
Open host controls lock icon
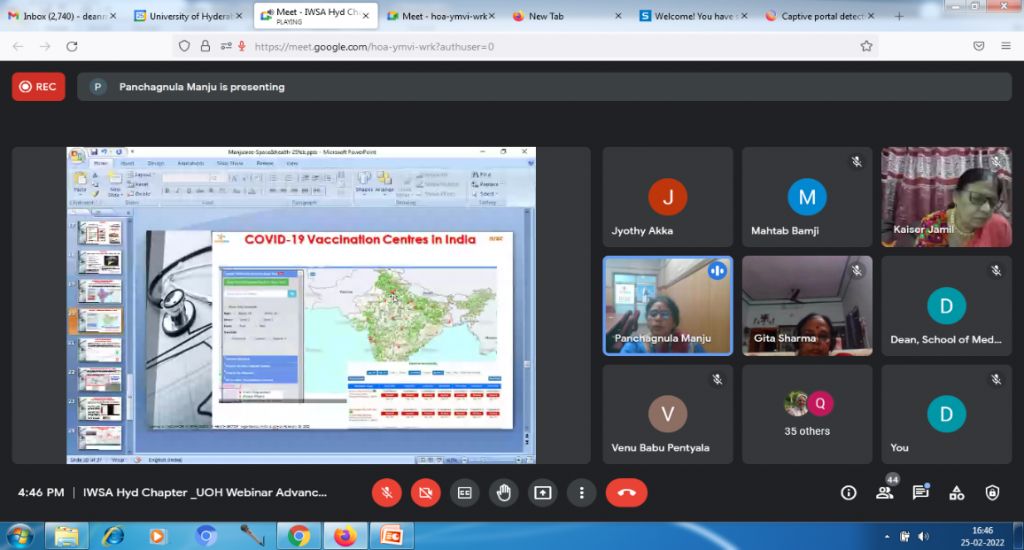click(x=992, y=492)
